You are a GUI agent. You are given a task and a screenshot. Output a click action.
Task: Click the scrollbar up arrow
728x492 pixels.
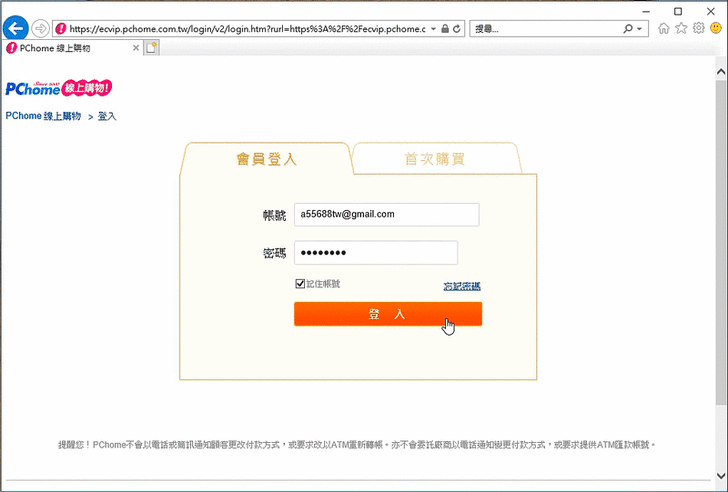click(x=721, y=71)
